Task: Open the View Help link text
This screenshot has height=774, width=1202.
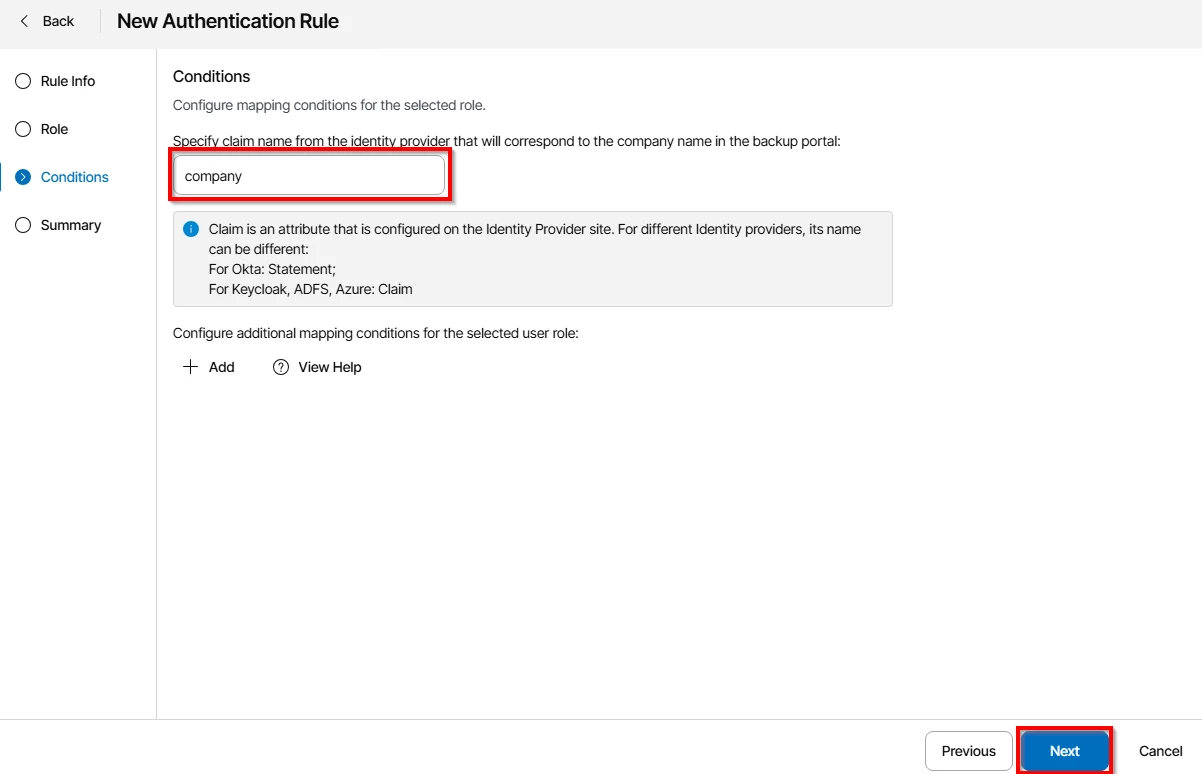Action: click(x=330, y=367)
